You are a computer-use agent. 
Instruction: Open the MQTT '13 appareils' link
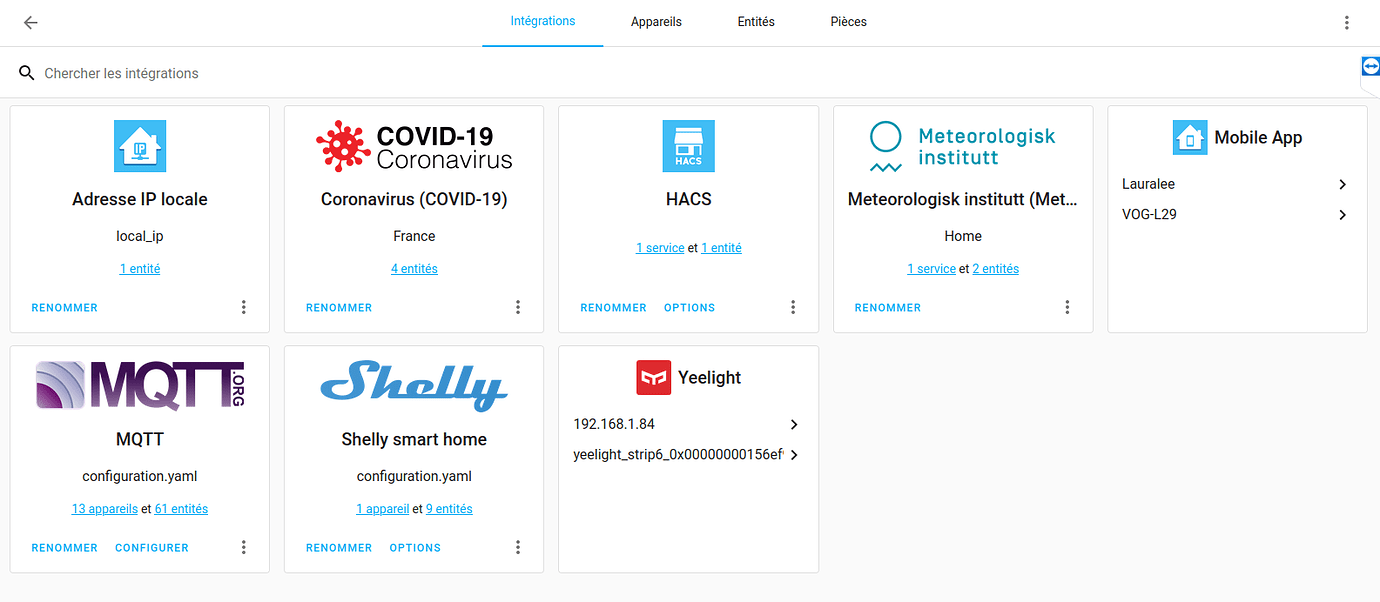105,509
